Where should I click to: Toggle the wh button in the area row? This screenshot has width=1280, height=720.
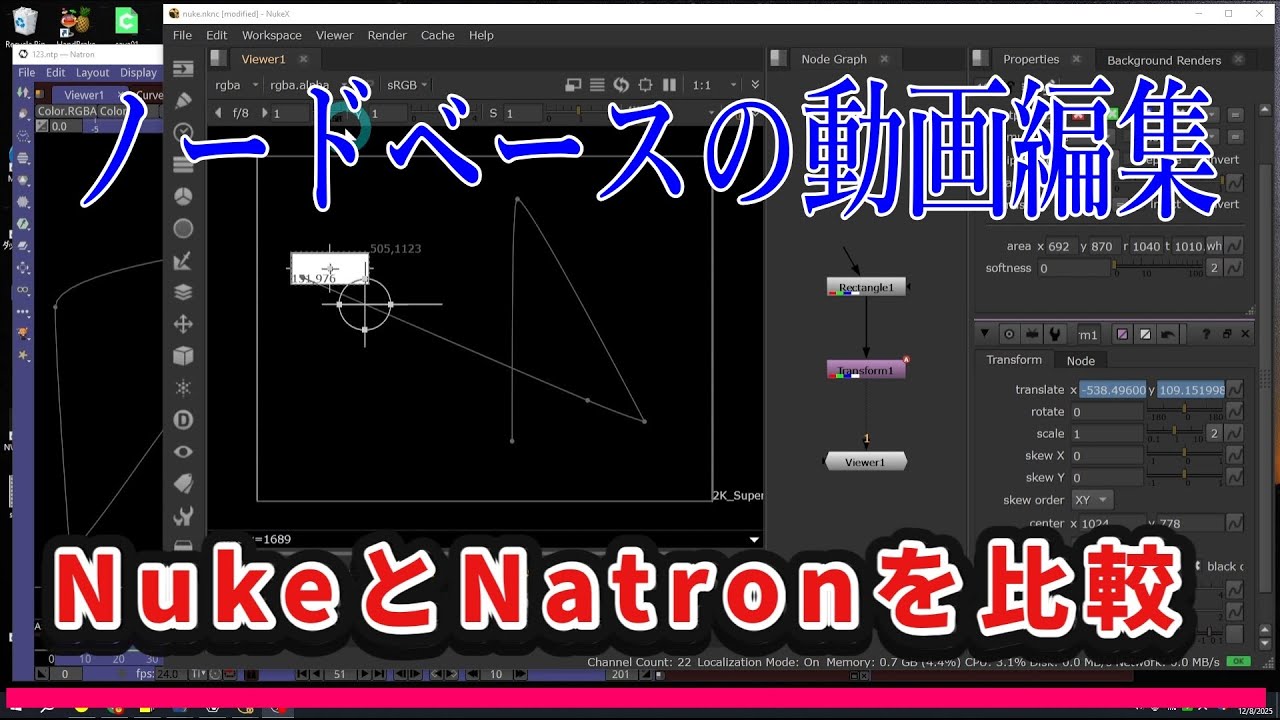[1213, 246]
